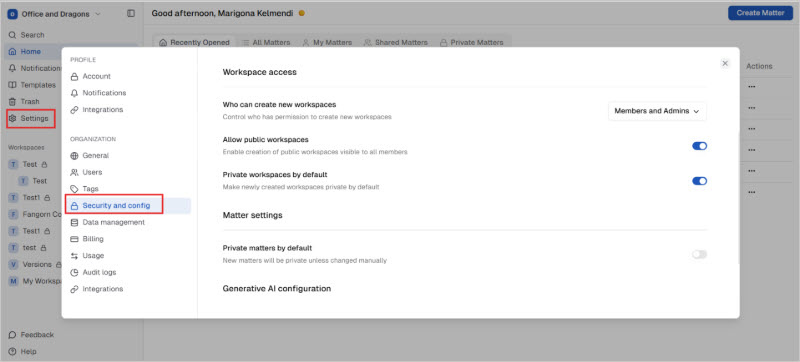800x362 pixels.
Task: Click the Matter settings heading
Action: [253, 215]
